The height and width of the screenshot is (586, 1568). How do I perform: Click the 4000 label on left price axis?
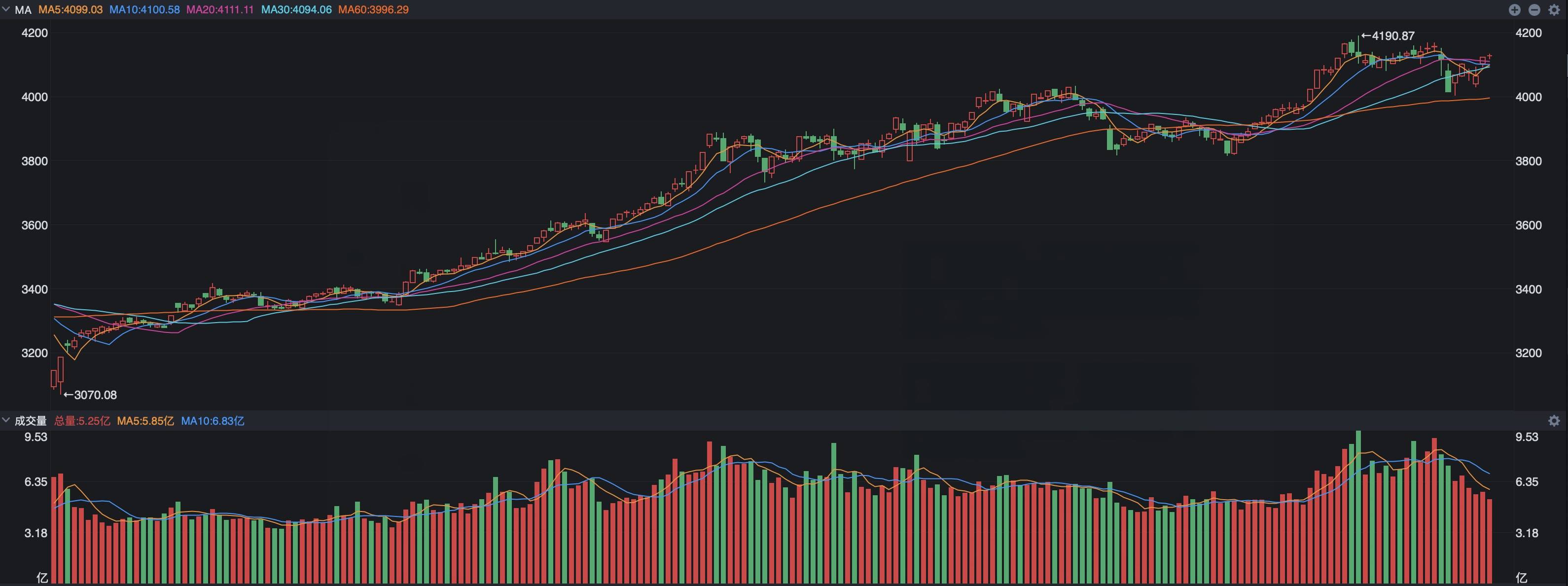(35, 97)
